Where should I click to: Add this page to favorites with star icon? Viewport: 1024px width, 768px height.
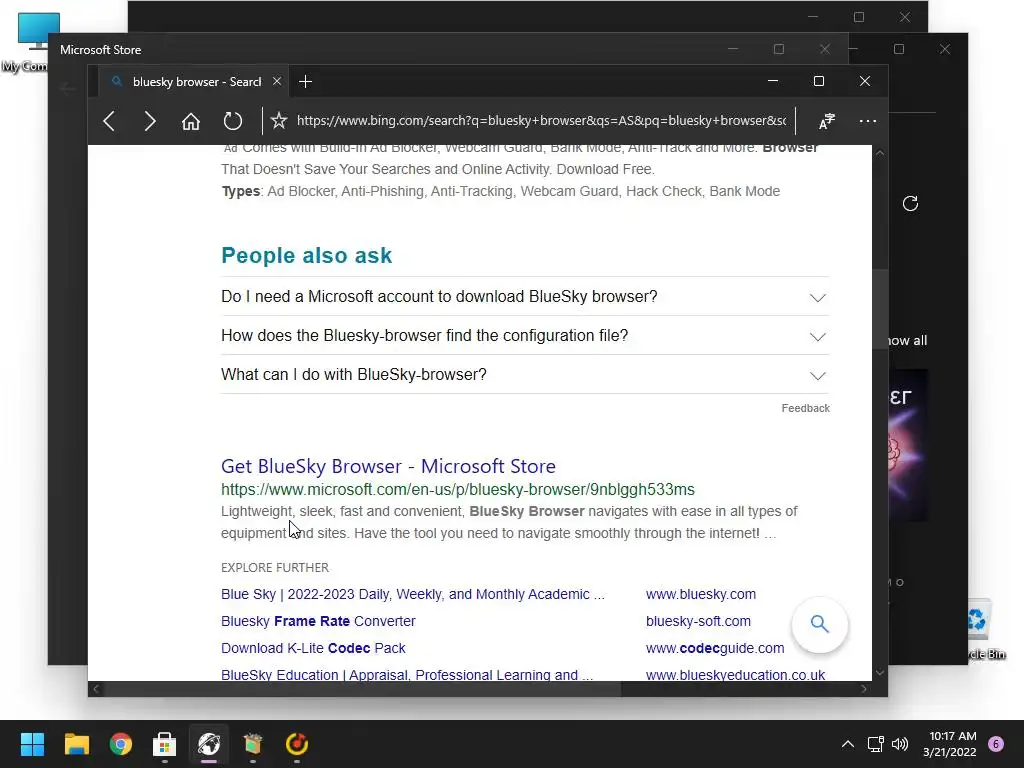click(279, 120)
